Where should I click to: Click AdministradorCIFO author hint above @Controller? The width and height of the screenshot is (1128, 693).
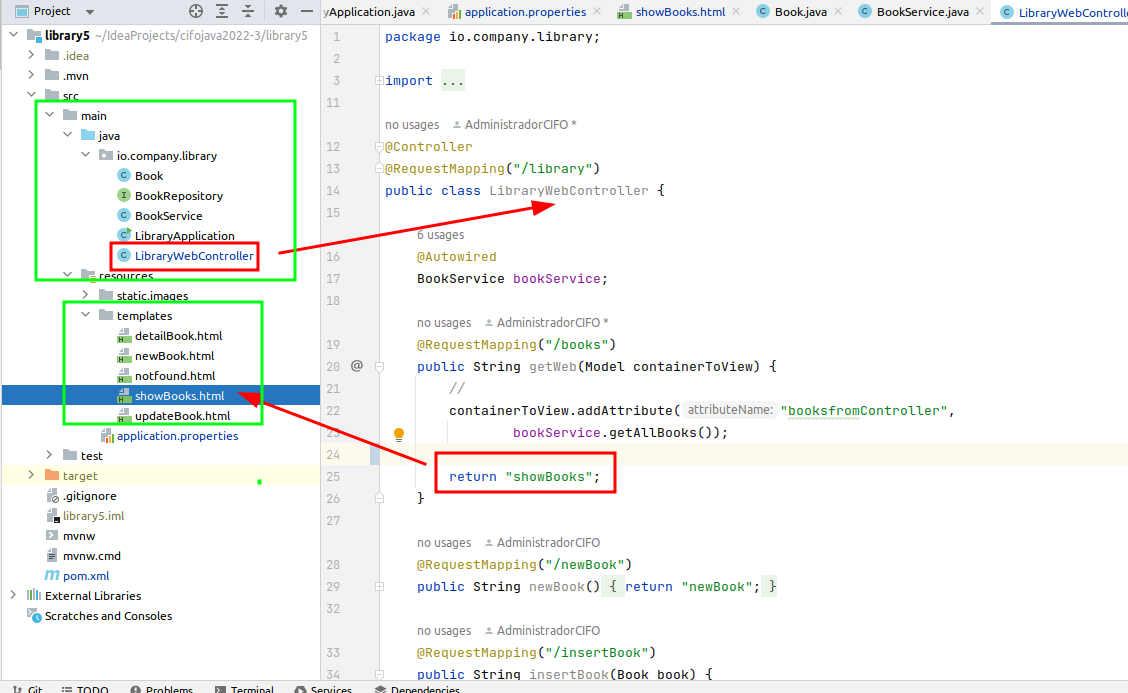[516, 124]
